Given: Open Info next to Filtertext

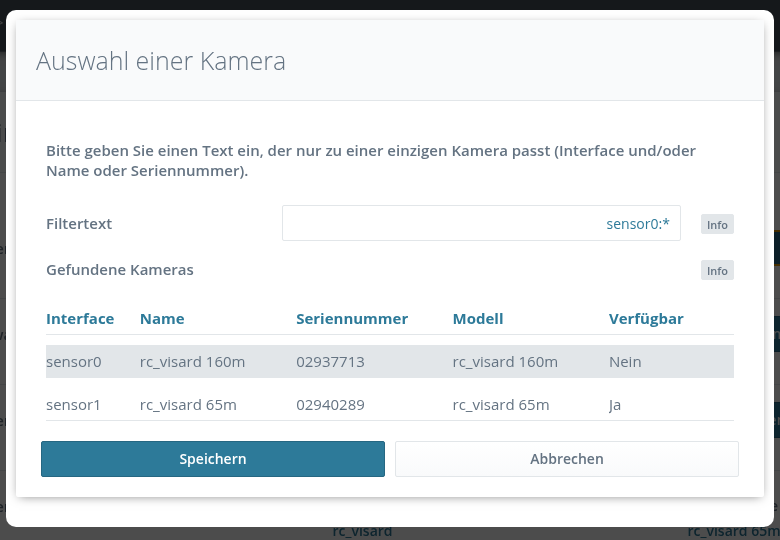Looking at the screenshot, I should pos(717,225).
